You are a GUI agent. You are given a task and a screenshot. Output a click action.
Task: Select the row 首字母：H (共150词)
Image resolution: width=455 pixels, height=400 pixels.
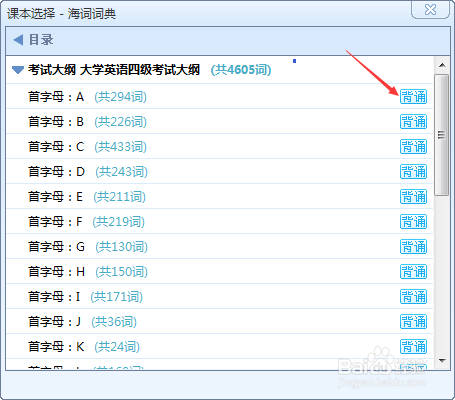[220, 272]
